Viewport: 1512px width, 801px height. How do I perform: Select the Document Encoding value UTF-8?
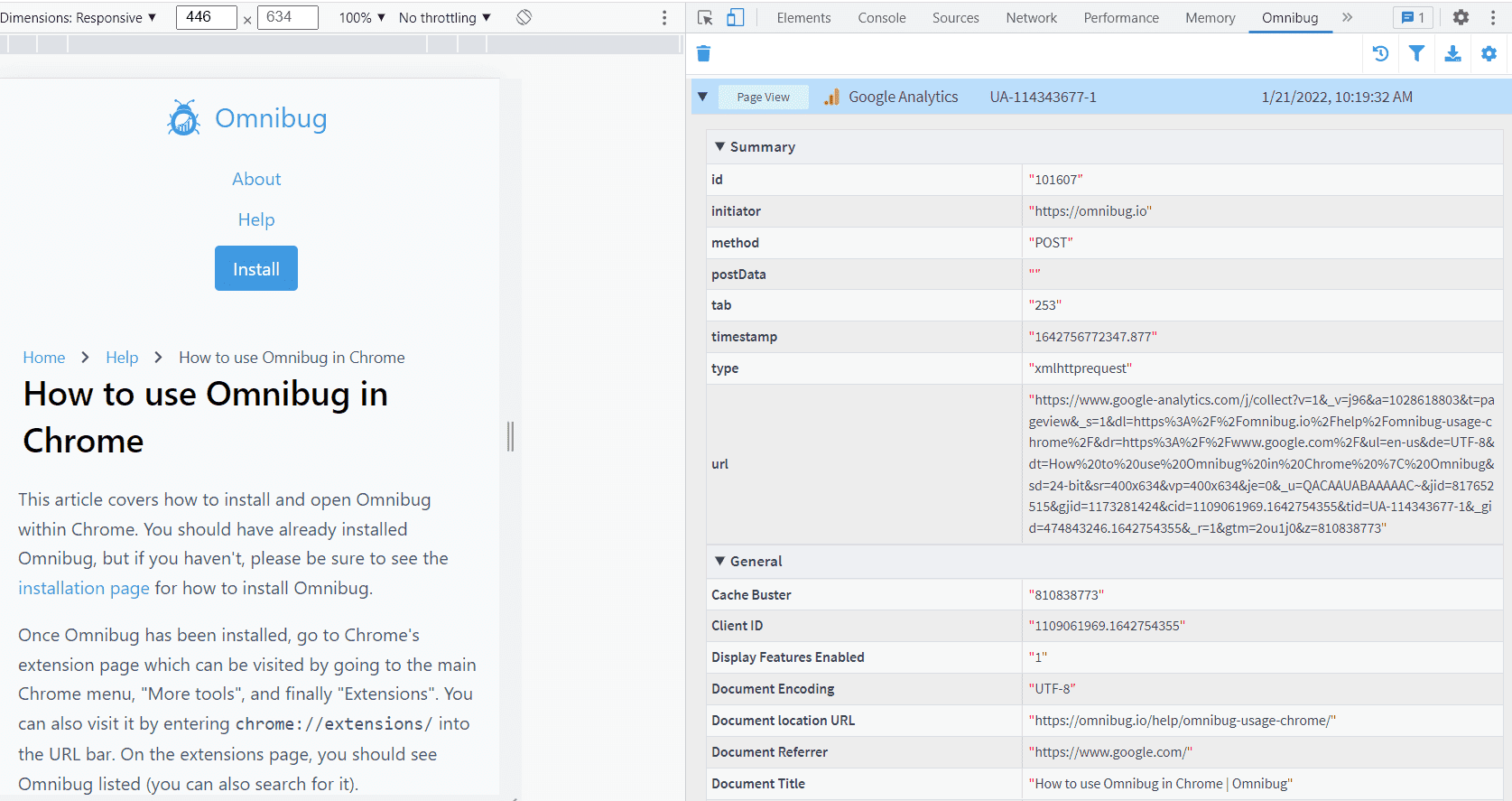[x=1052, y=689]
